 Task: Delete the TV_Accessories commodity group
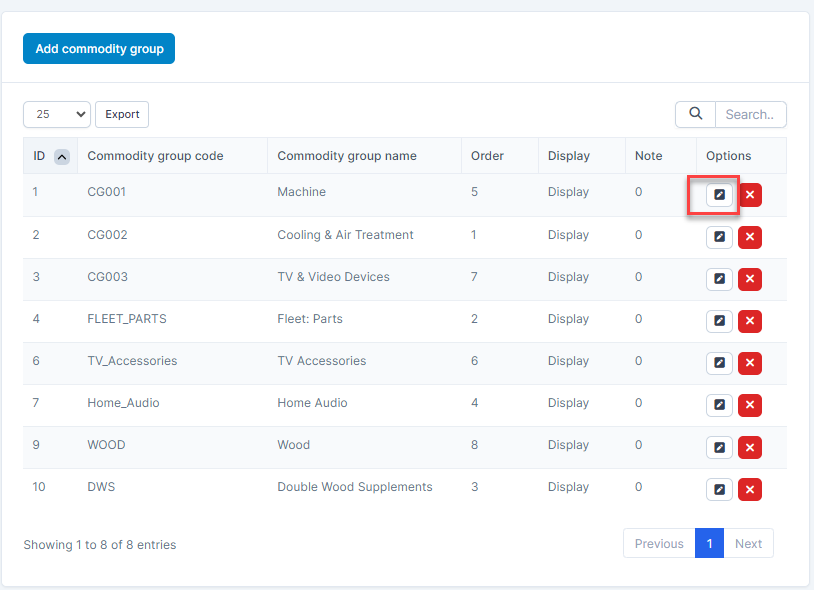tap(750, 363)
